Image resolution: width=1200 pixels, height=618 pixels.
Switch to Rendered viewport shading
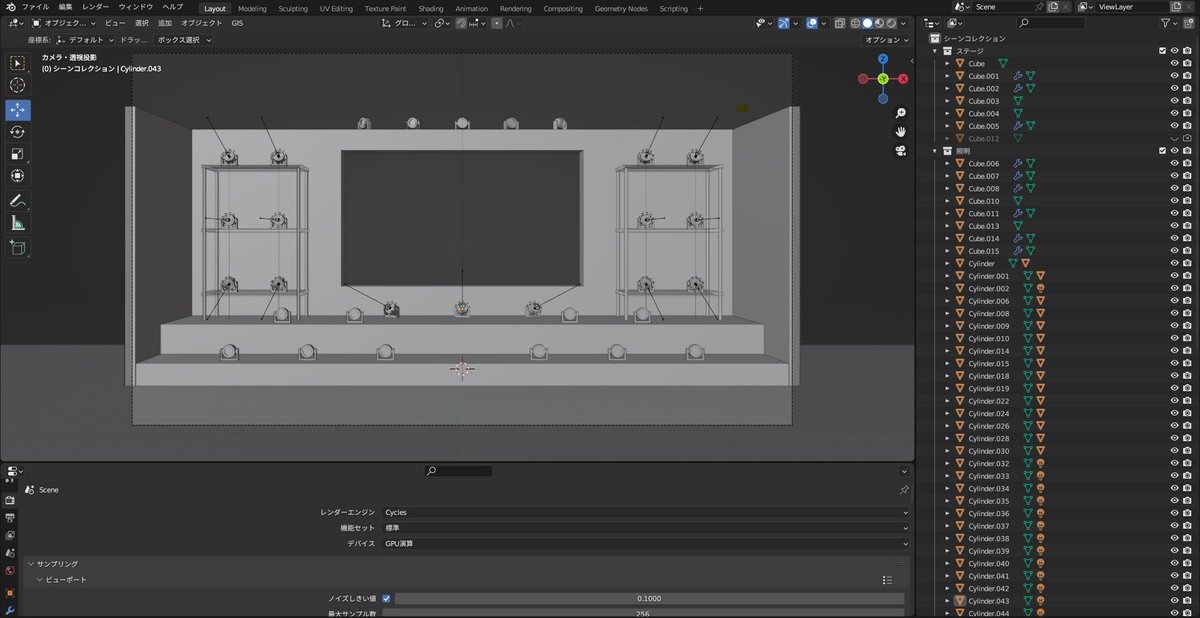[x=893, y=23]
